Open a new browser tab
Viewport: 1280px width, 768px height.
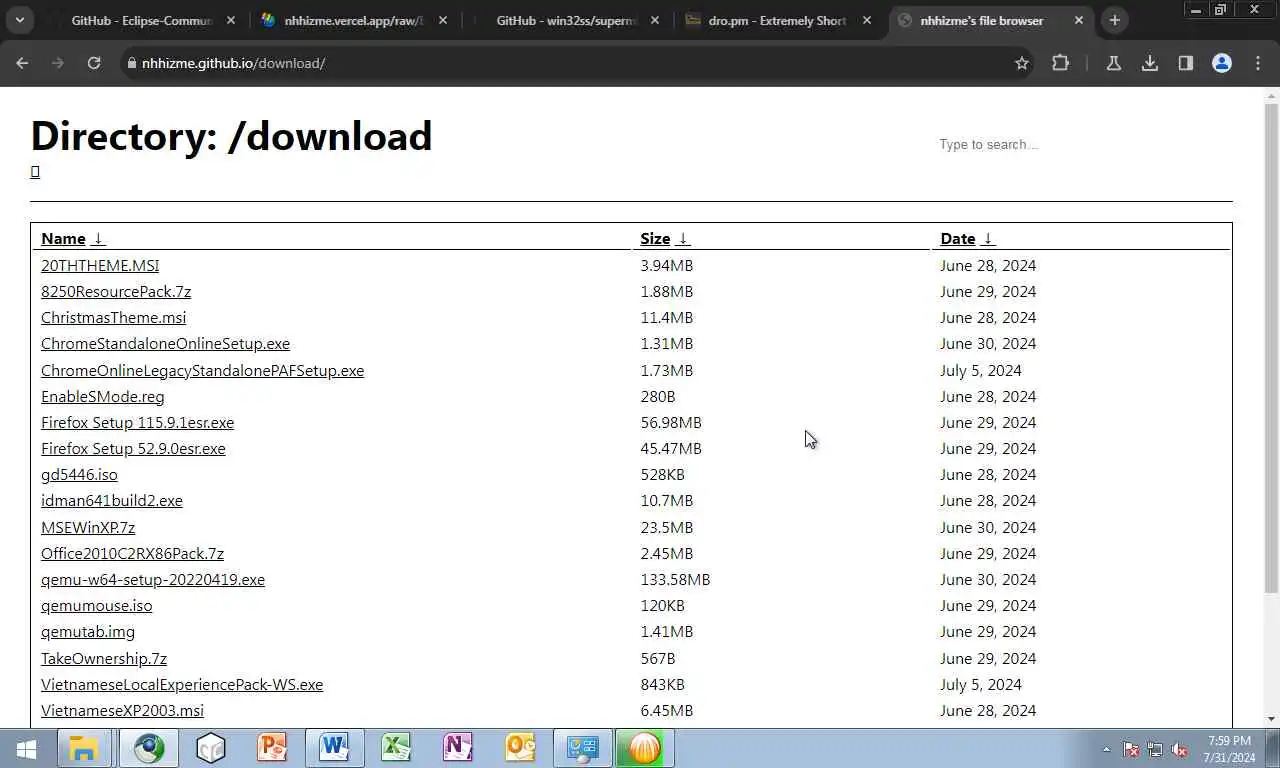(x=1114, y=20)
